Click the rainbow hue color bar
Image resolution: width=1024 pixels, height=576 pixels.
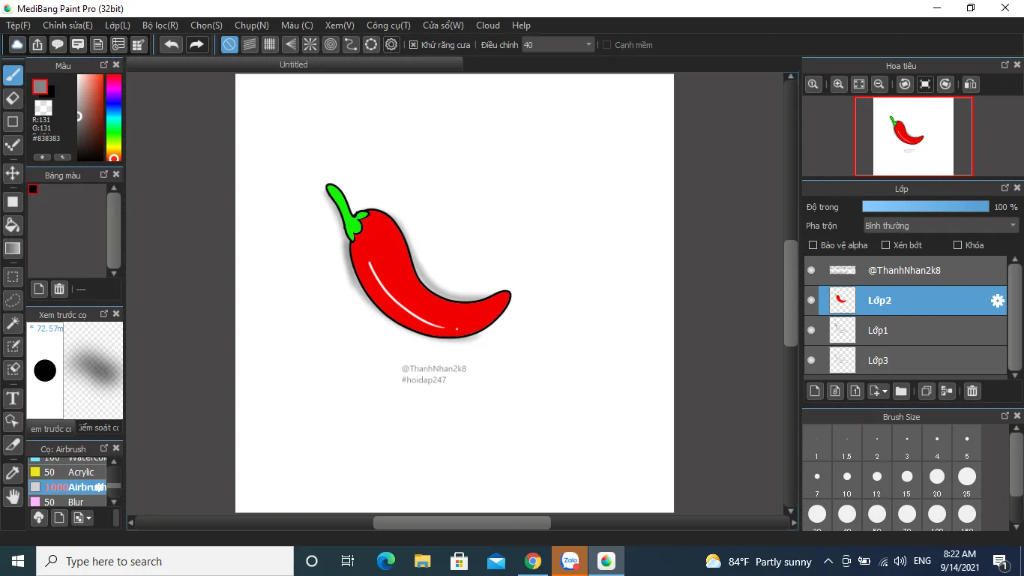coord(114,118)
